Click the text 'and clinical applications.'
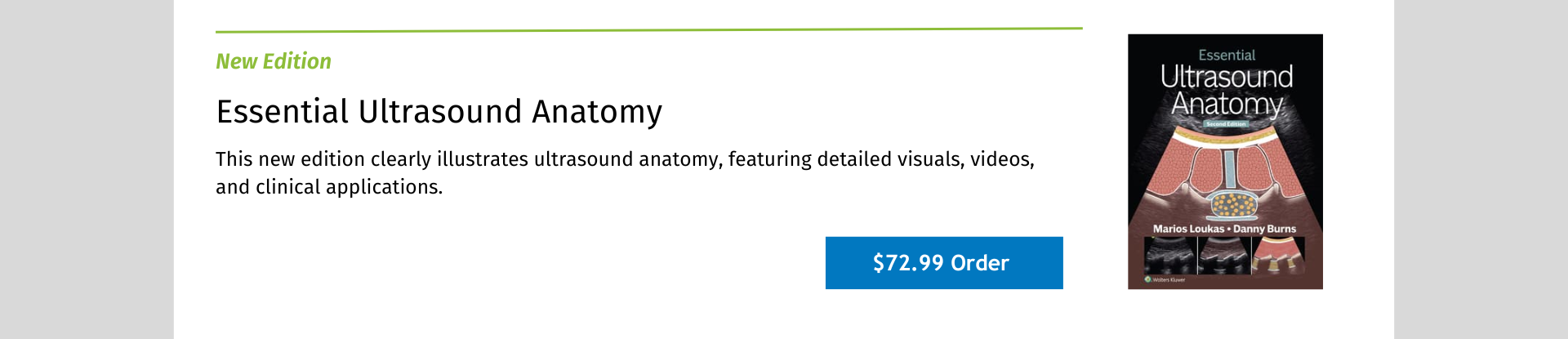Viewport: 1568px width, 339px height. pyautogui.click(x=329, y=187)
